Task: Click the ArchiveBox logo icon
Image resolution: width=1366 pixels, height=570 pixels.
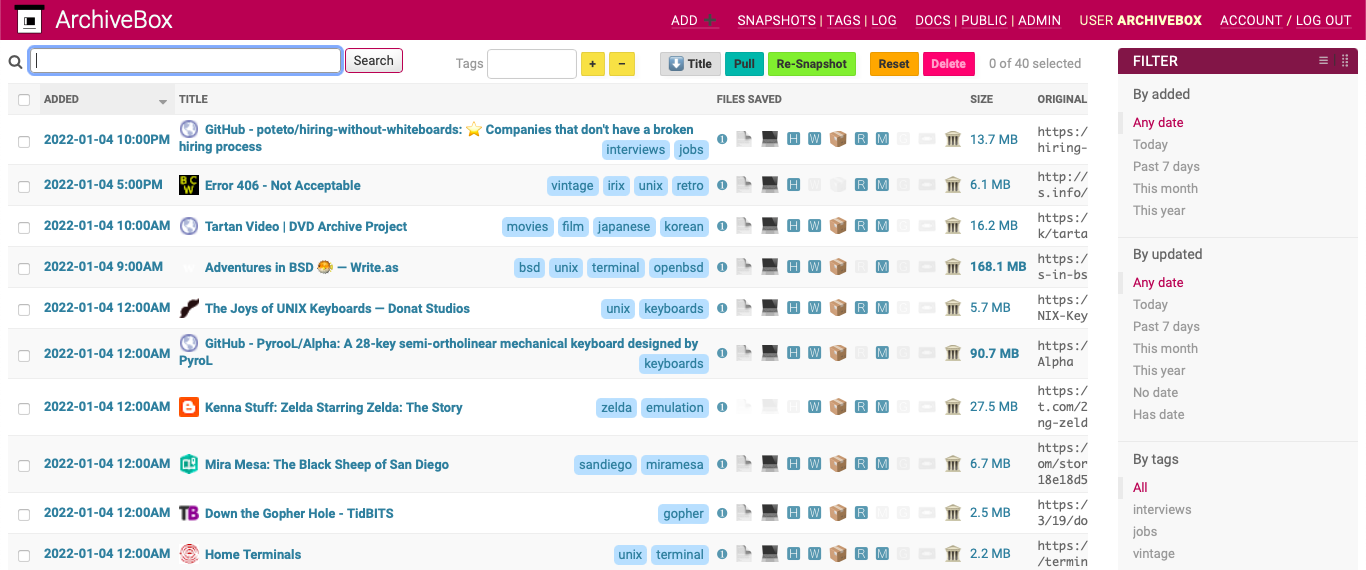Action: click(x=30, y=20)
